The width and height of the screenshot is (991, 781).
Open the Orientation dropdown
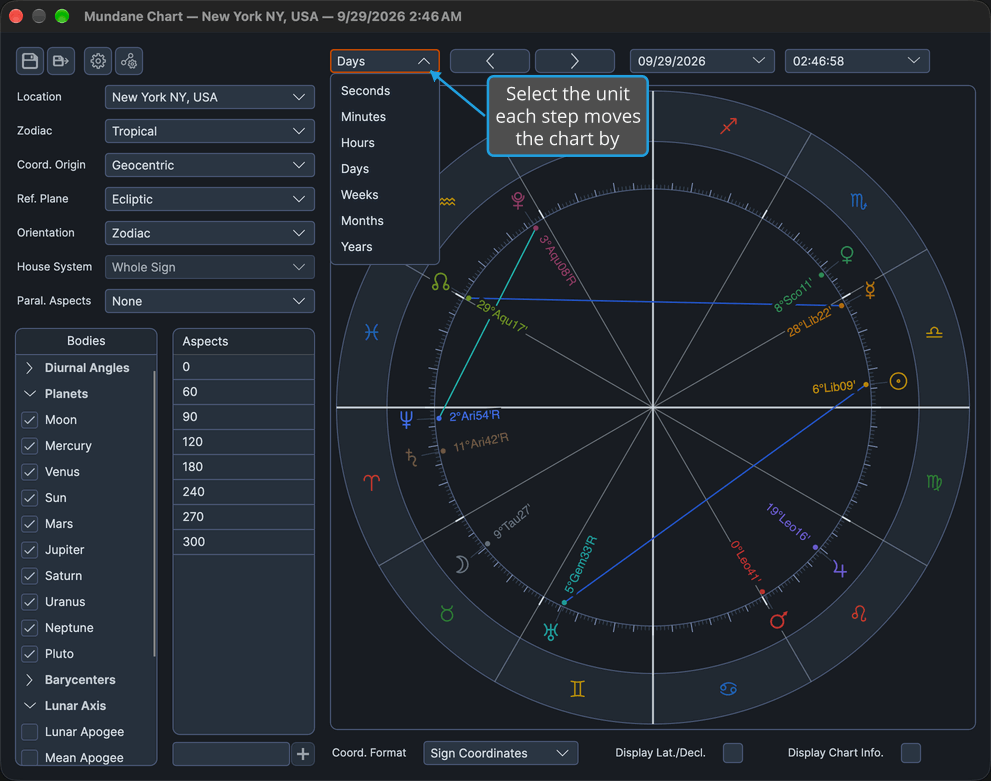(x=210, y=233)
